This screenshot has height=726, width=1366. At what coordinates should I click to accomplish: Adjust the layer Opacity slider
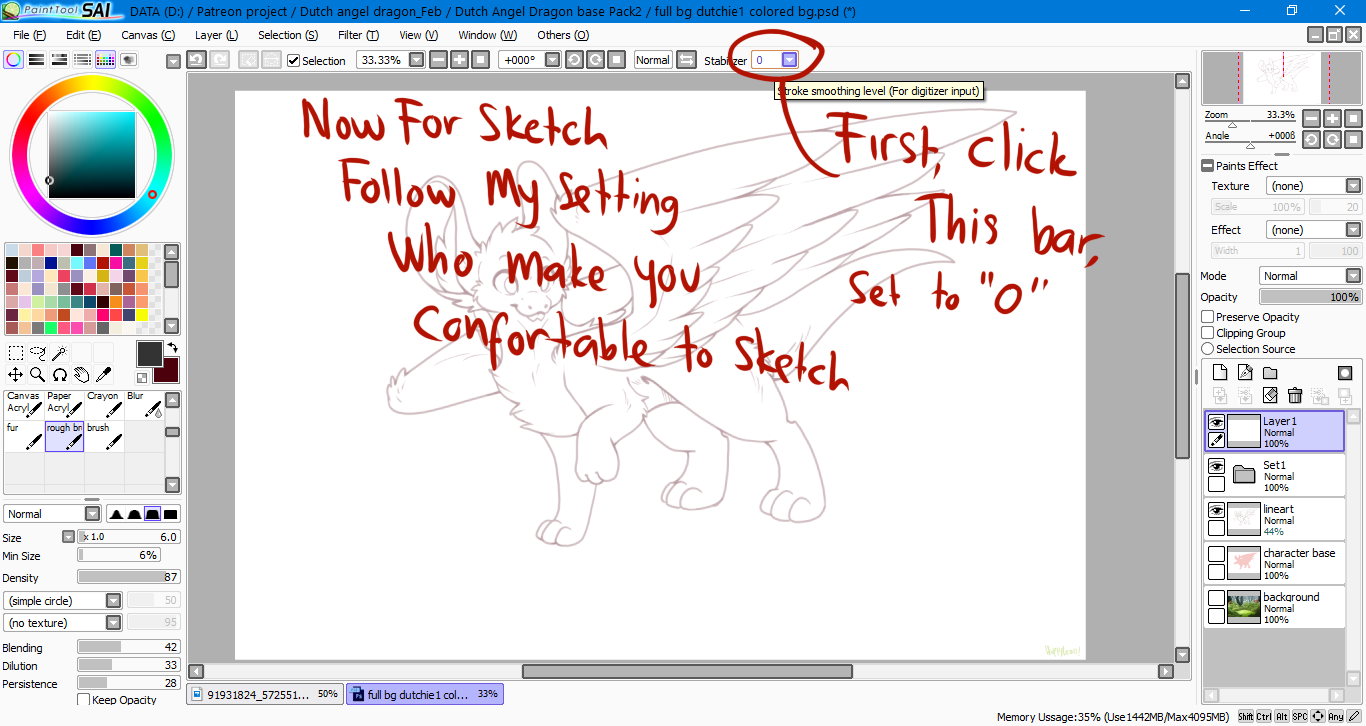pyautogui.click(x=1310, y=297)
